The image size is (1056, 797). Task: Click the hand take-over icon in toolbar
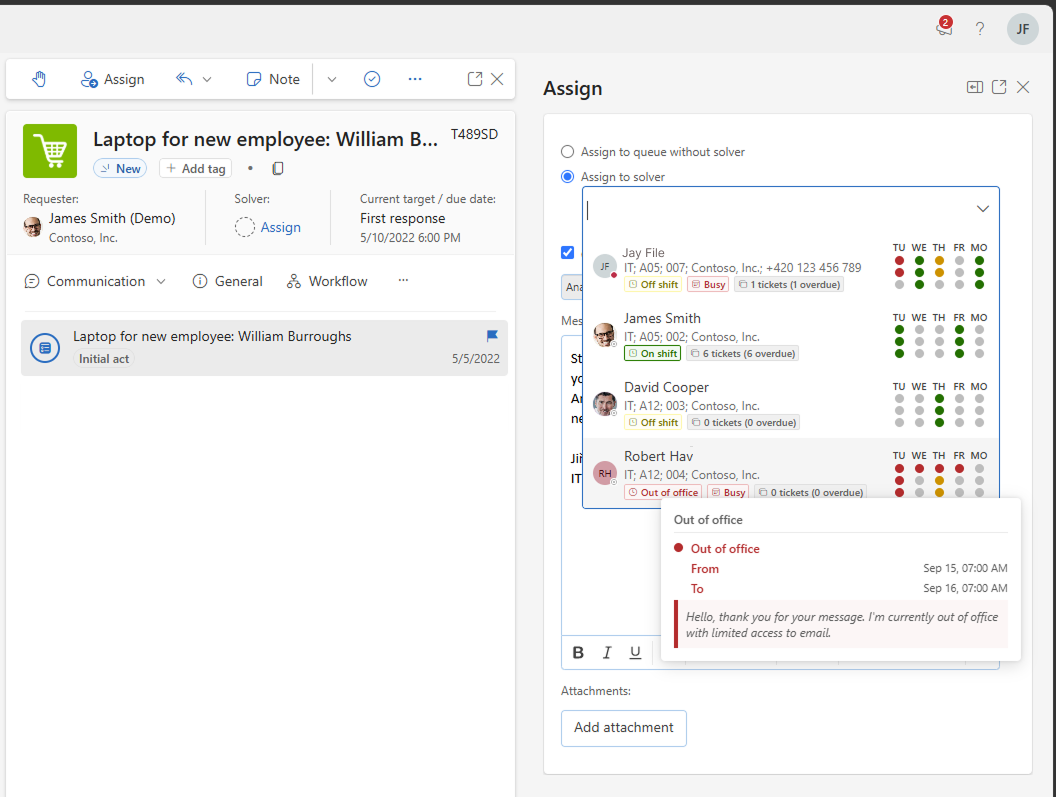(x=39, y=79)
